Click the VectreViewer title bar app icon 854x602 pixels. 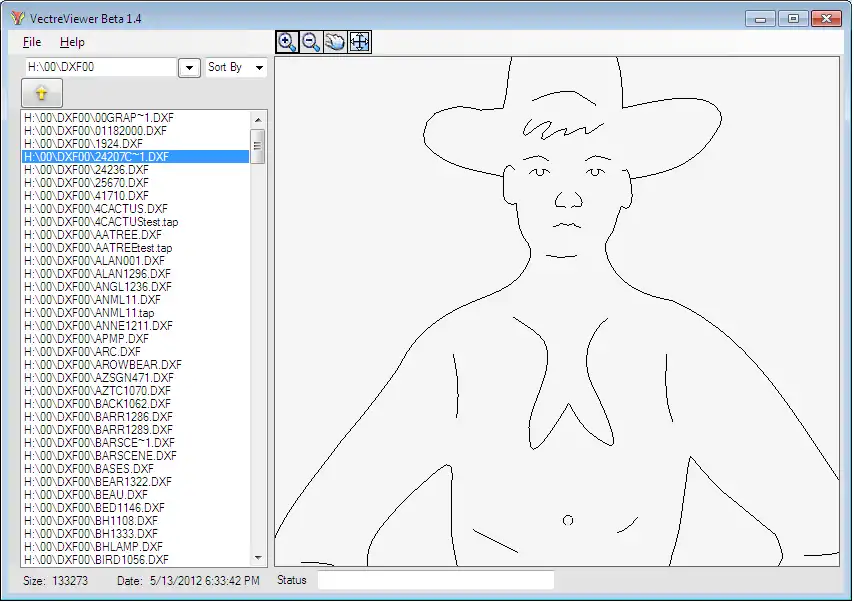pos(17,18)
